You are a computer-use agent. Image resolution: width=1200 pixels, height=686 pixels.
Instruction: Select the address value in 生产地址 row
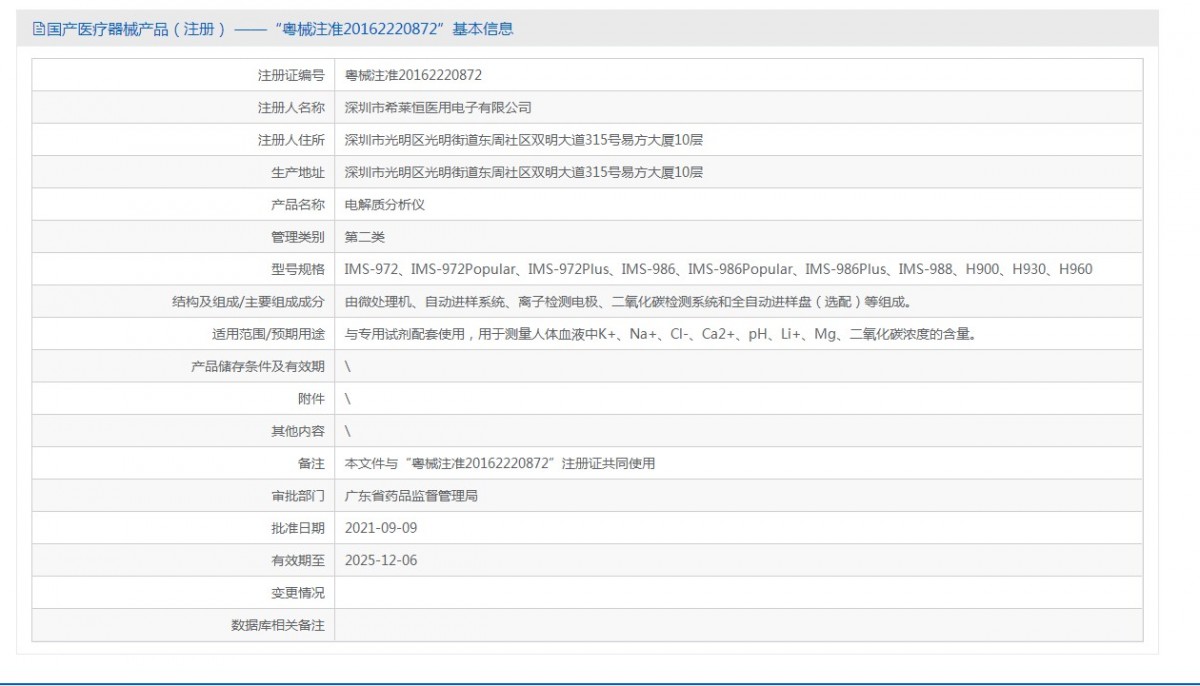[x=524, y=172]
